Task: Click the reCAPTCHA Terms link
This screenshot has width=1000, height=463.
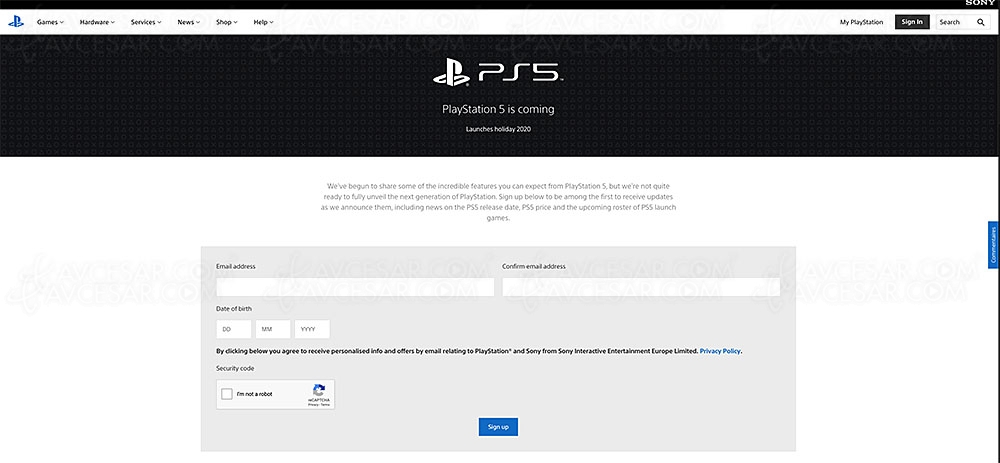Action: [x=325, y=405]
